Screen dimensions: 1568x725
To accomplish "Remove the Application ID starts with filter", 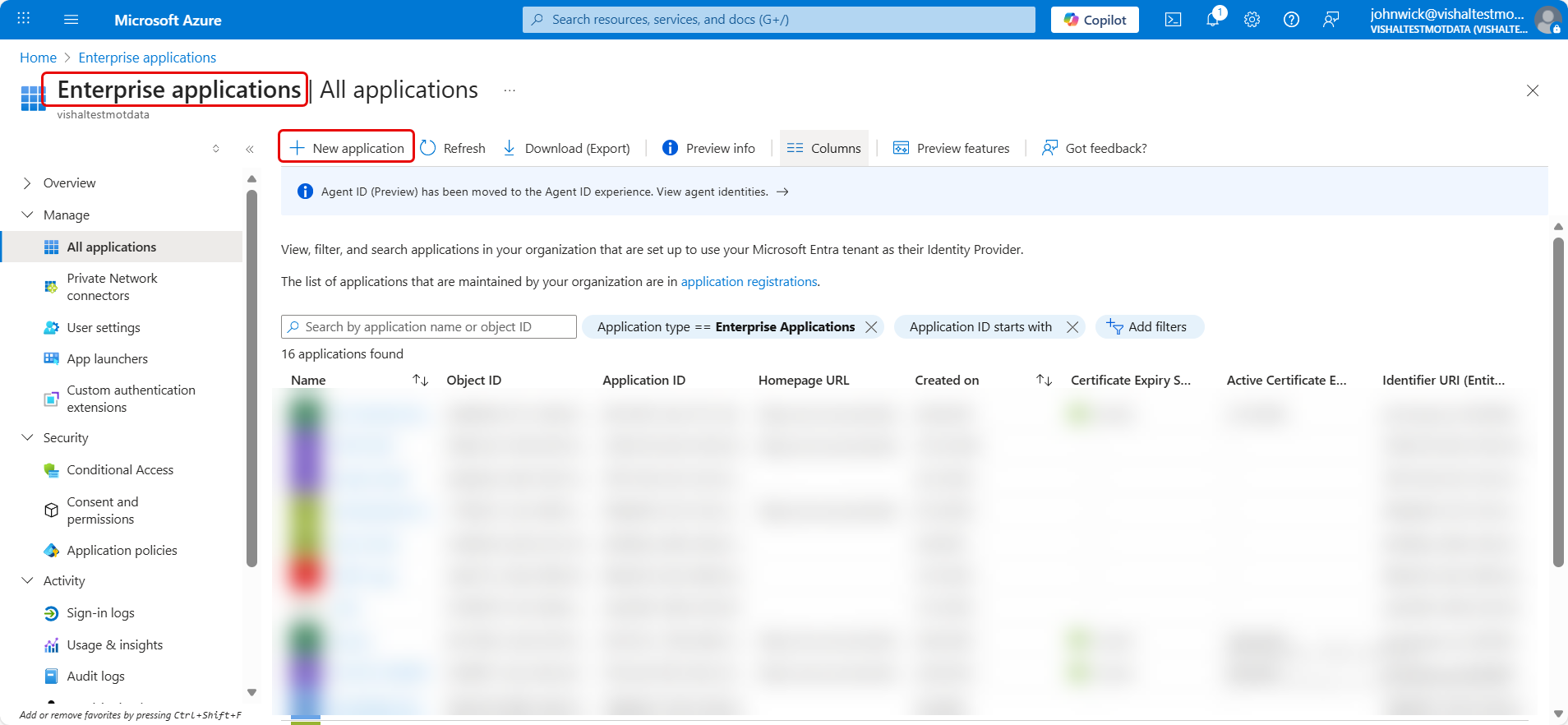I will (x=1072, y=327).
